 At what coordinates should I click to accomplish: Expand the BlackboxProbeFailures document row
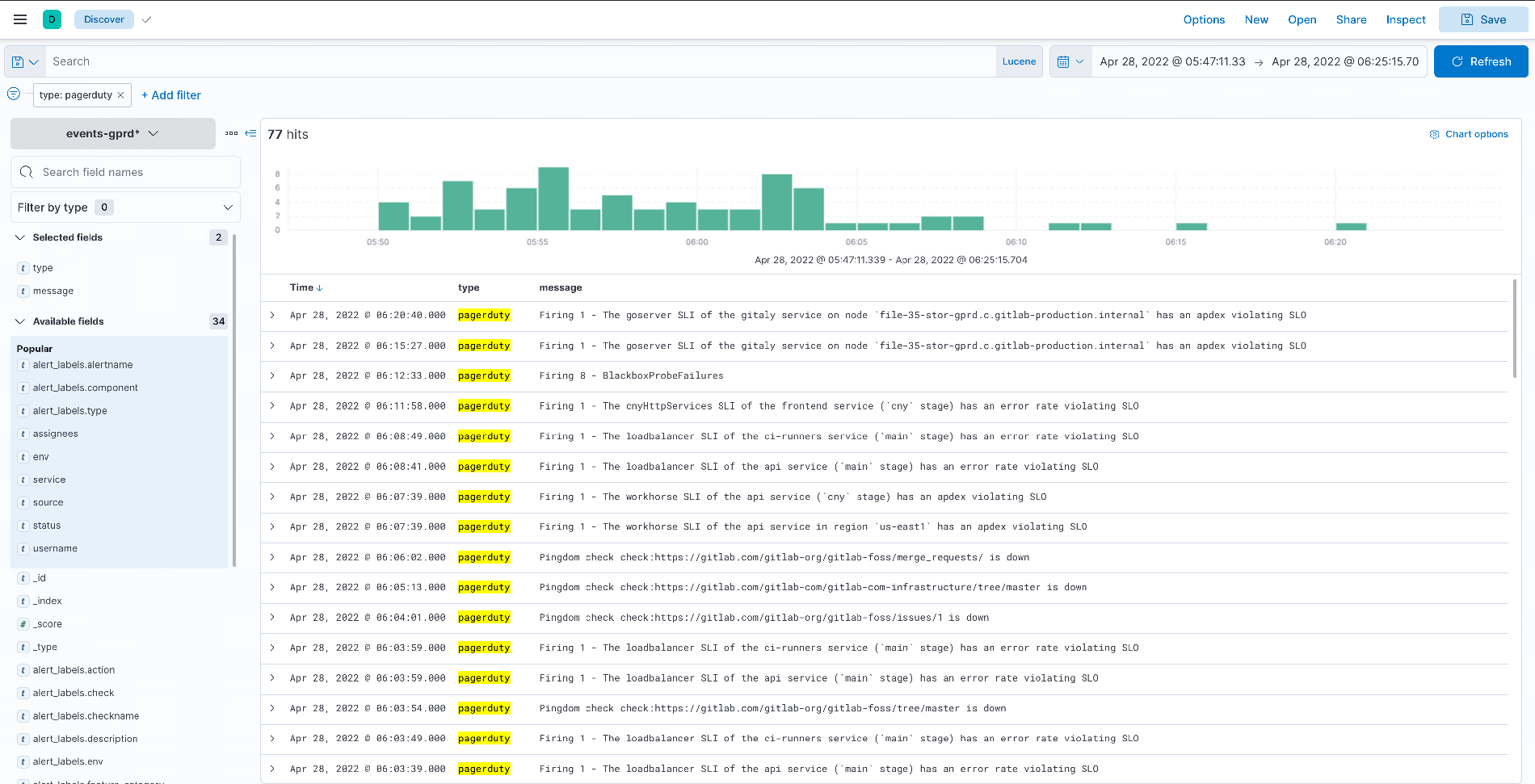tap(272, 375)
